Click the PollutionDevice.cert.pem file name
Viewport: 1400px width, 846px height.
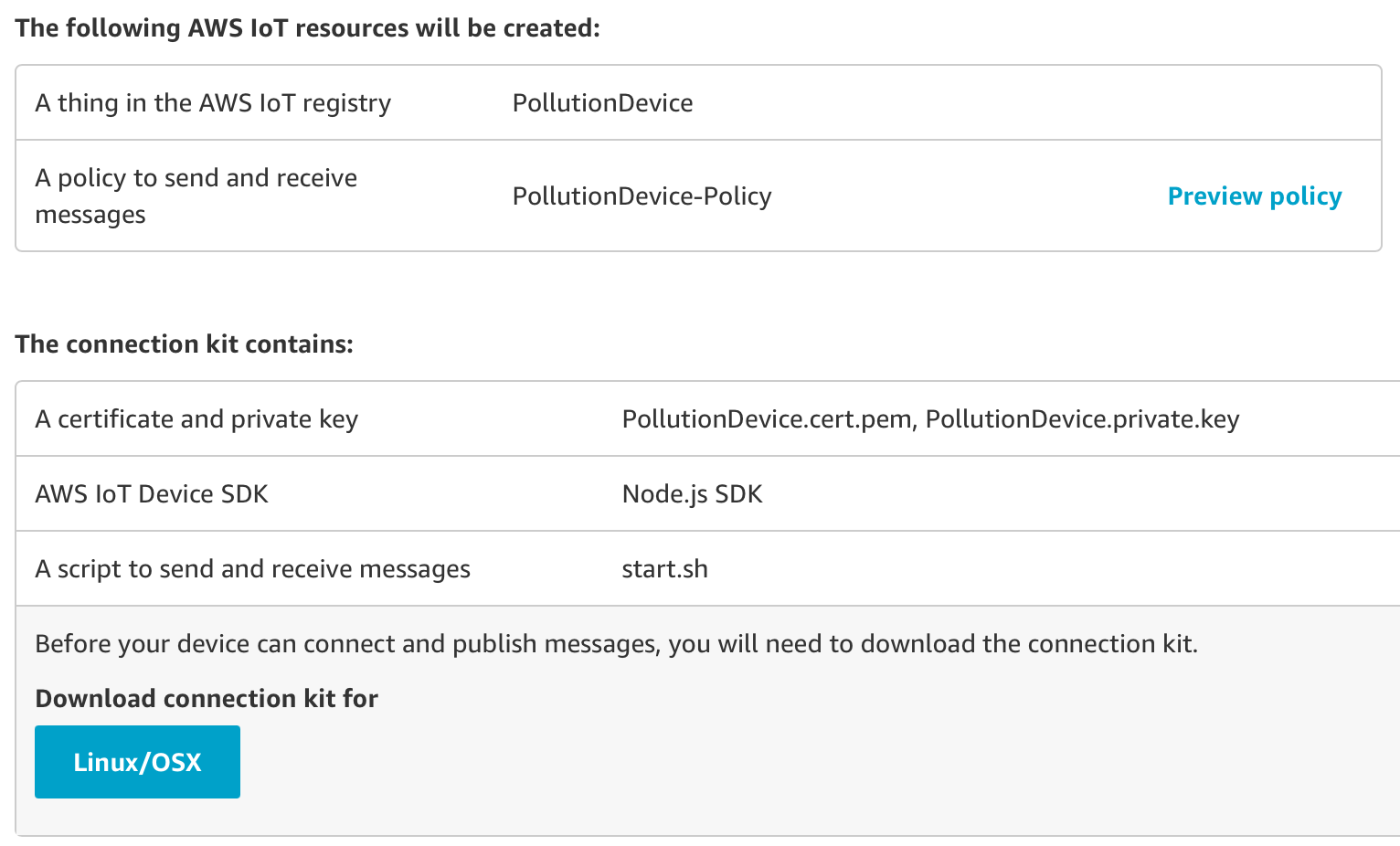coord(767,419)
